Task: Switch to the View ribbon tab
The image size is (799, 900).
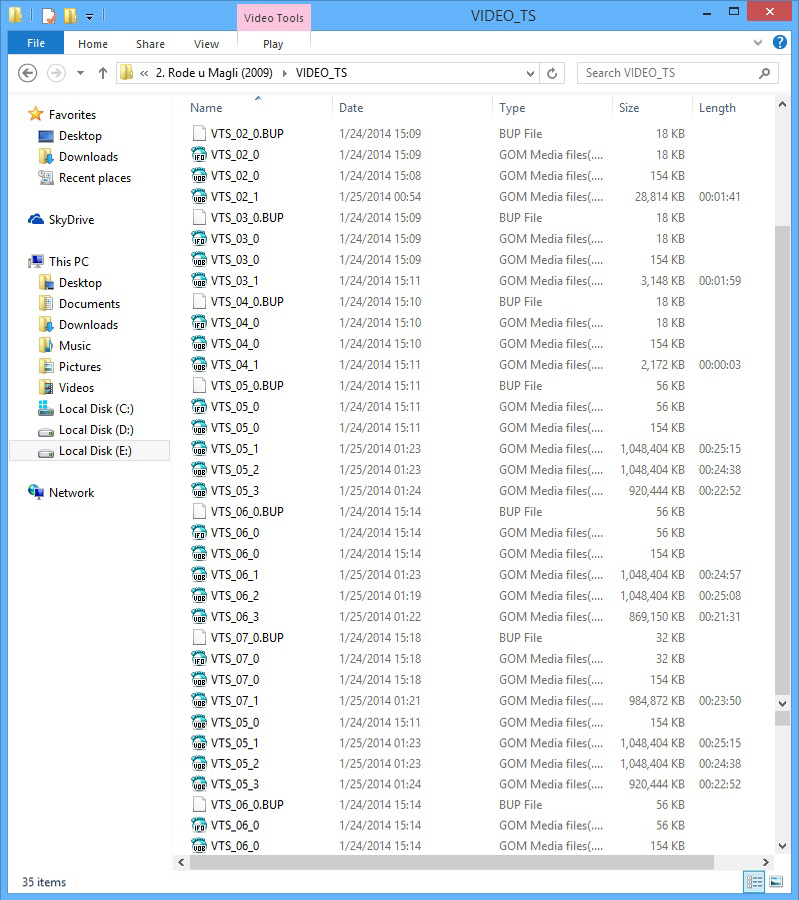Action: tap(206, 43)
